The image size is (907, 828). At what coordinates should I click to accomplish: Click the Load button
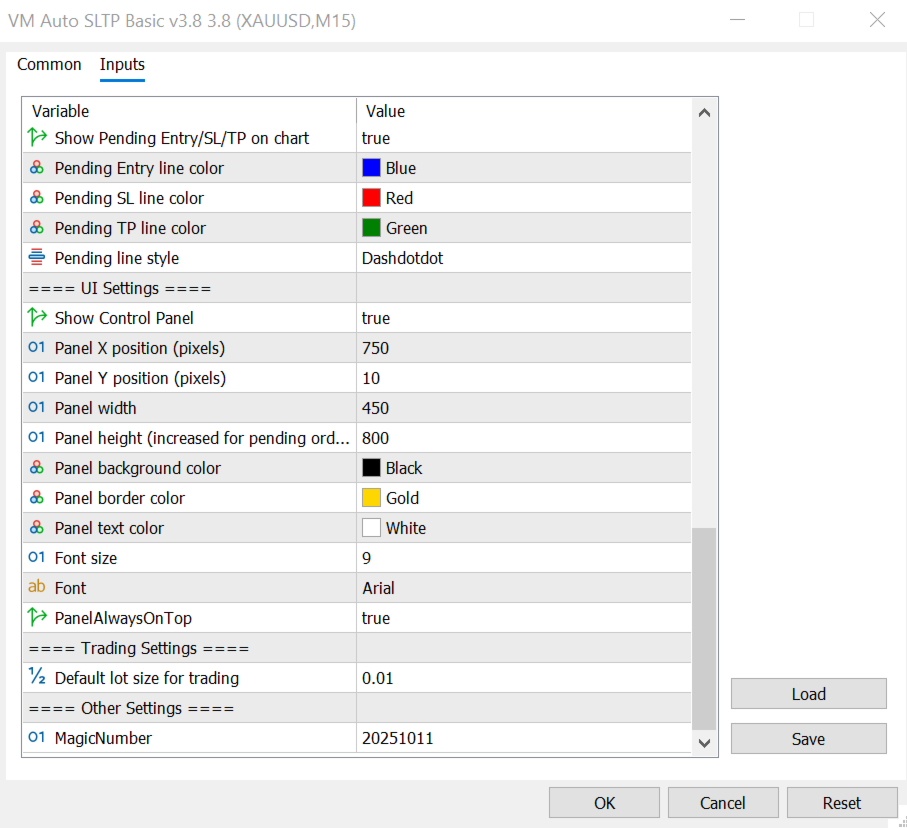click(809, 694)
